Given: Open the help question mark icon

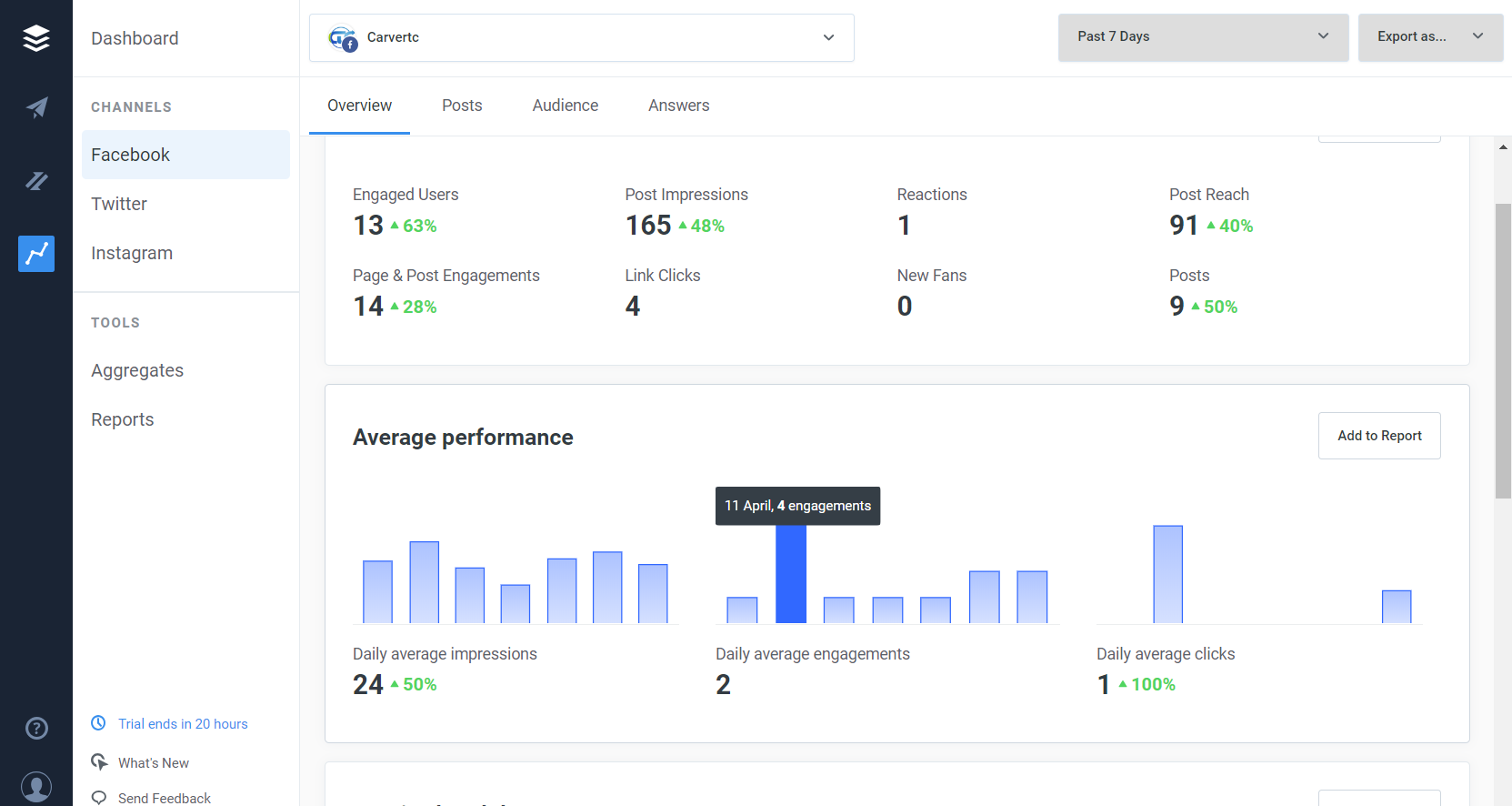Looking at the screenshot, I should click(x=36, y=728).
